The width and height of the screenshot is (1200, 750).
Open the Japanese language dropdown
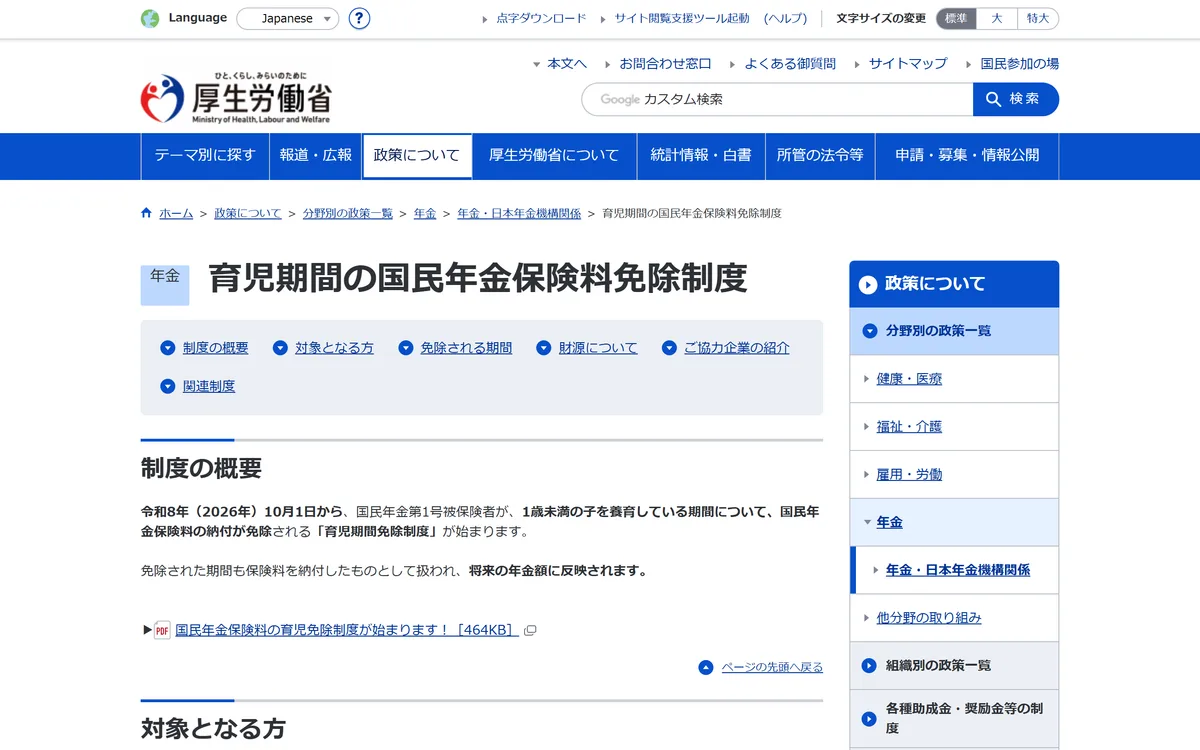point(288,18)
